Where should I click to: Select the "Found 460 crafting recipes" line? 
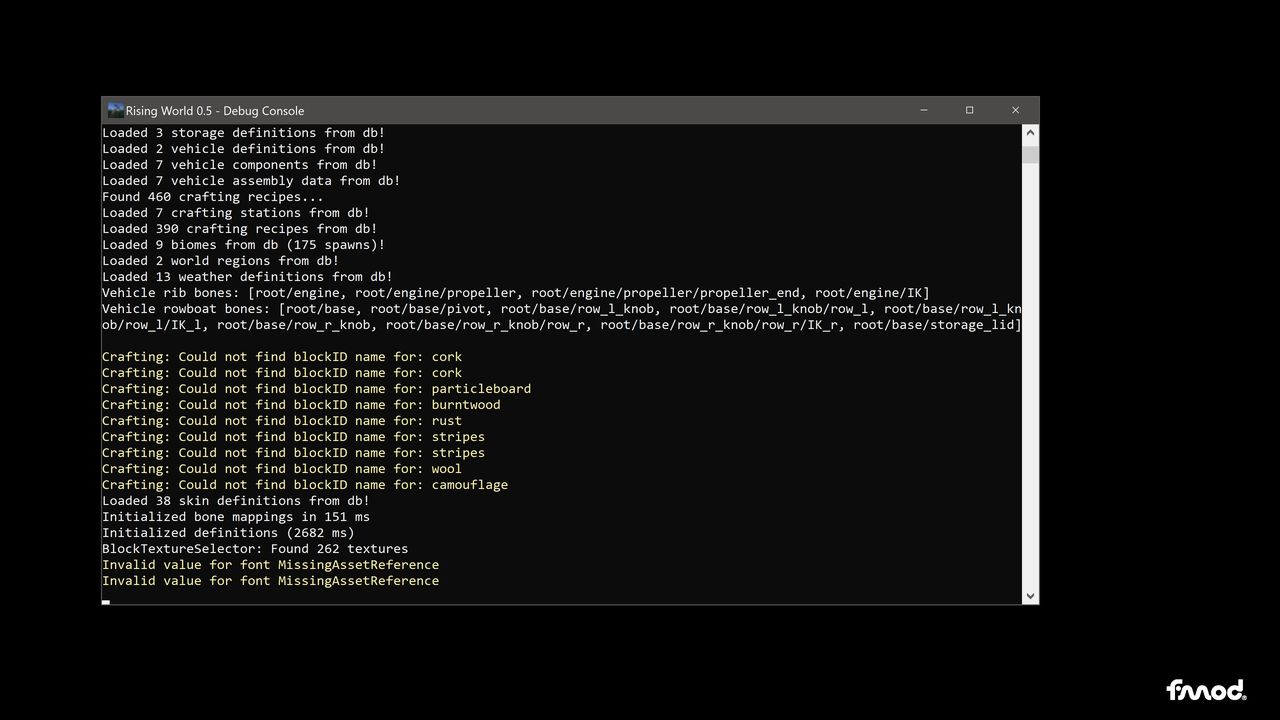212,197
